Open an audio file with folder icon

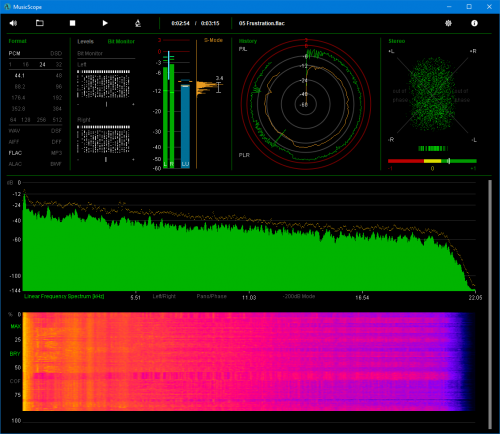coord(40,23)
